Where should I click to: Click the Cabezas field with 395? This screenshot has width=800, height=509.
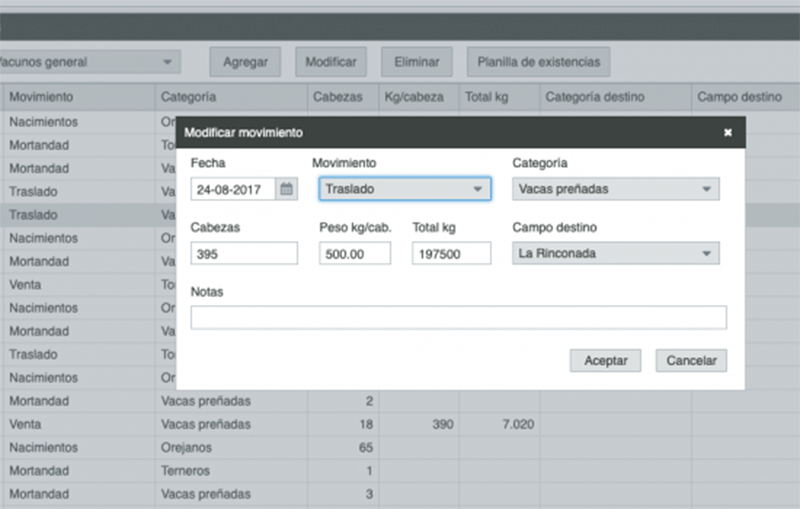tap(244, 253)
